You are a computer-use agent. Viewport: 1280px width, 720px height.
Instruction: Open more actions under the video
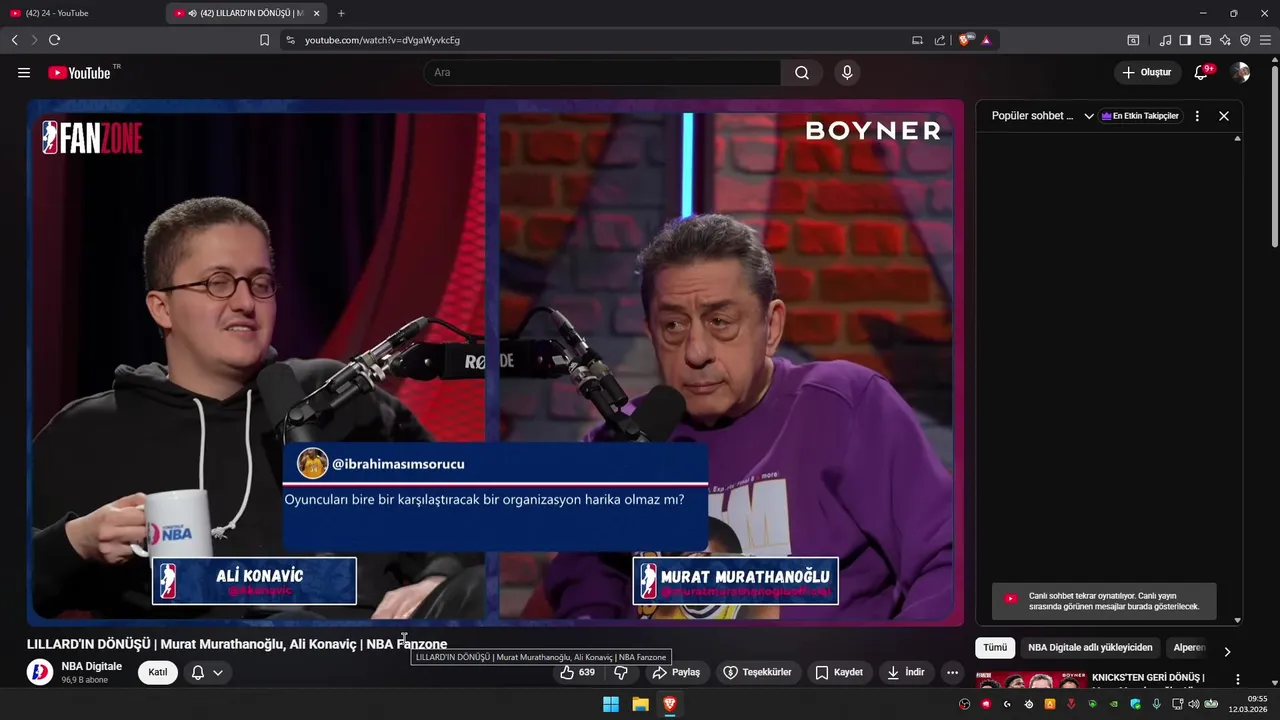coord(952,672)
